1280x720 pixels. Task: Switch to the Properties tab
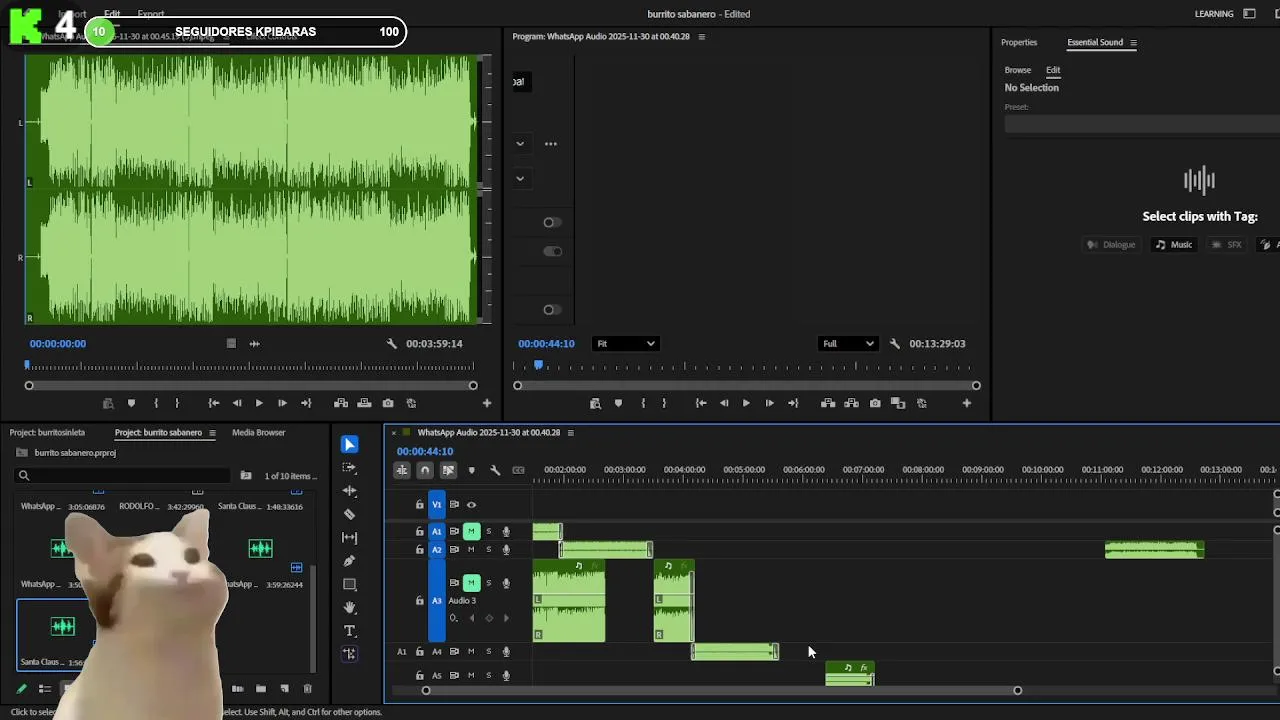[x=1019, y=42]
